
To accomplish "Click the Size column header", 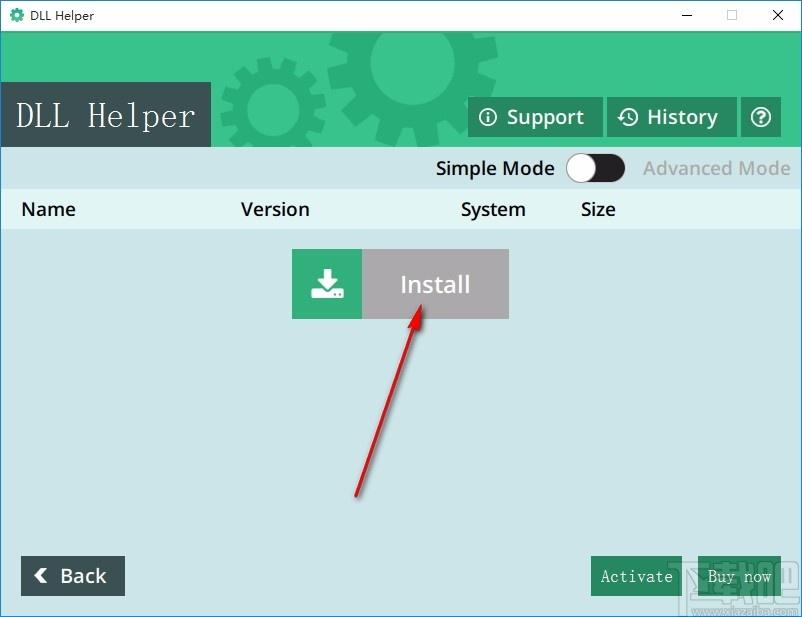I will tap(598, 209).
